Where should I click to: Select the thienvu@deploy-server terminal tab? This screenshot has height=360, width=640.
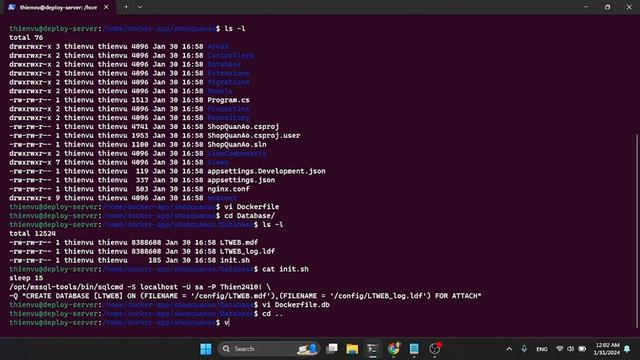(59, 7)
